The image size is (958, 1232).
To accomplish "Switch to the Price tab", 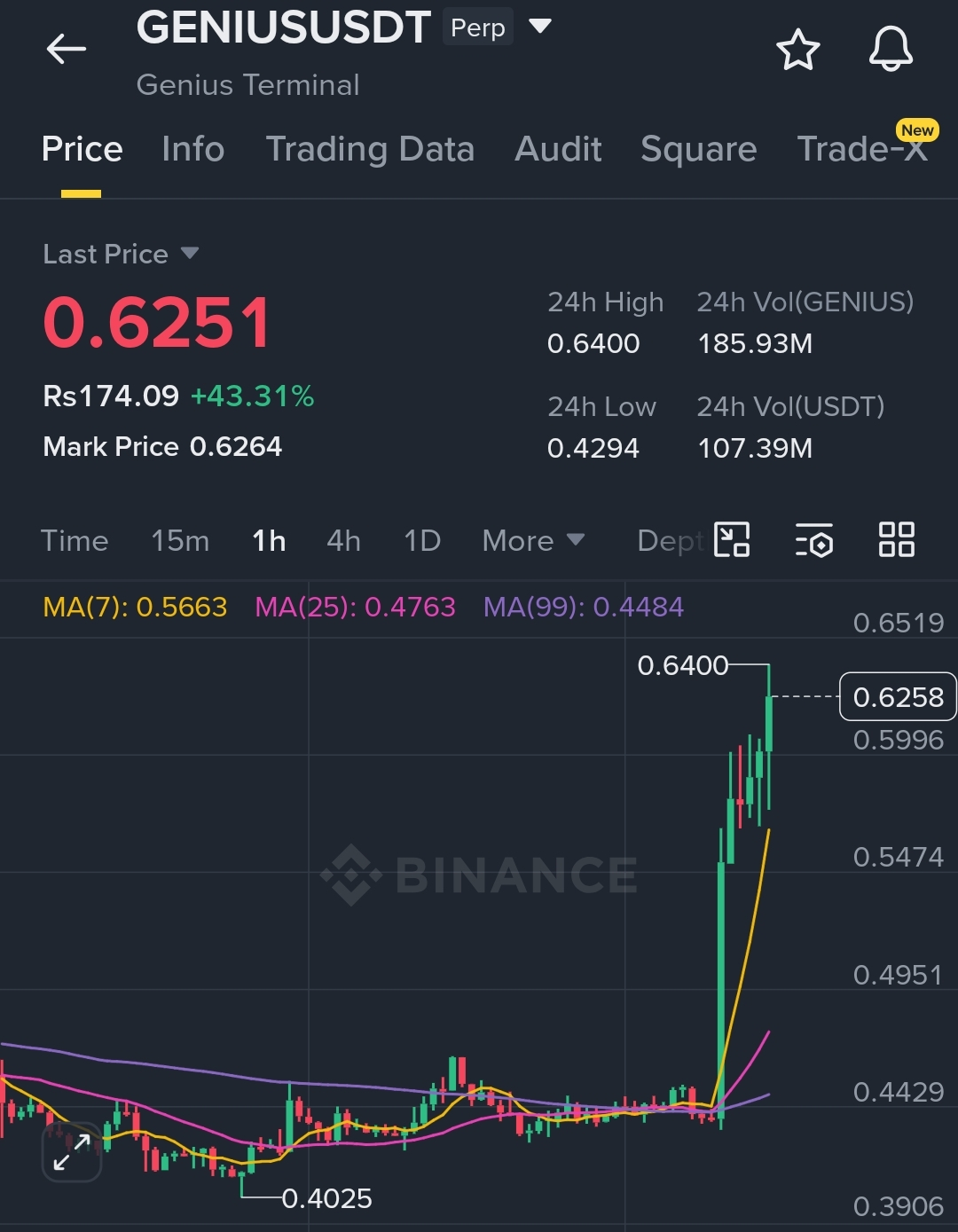I will point(82,149).
